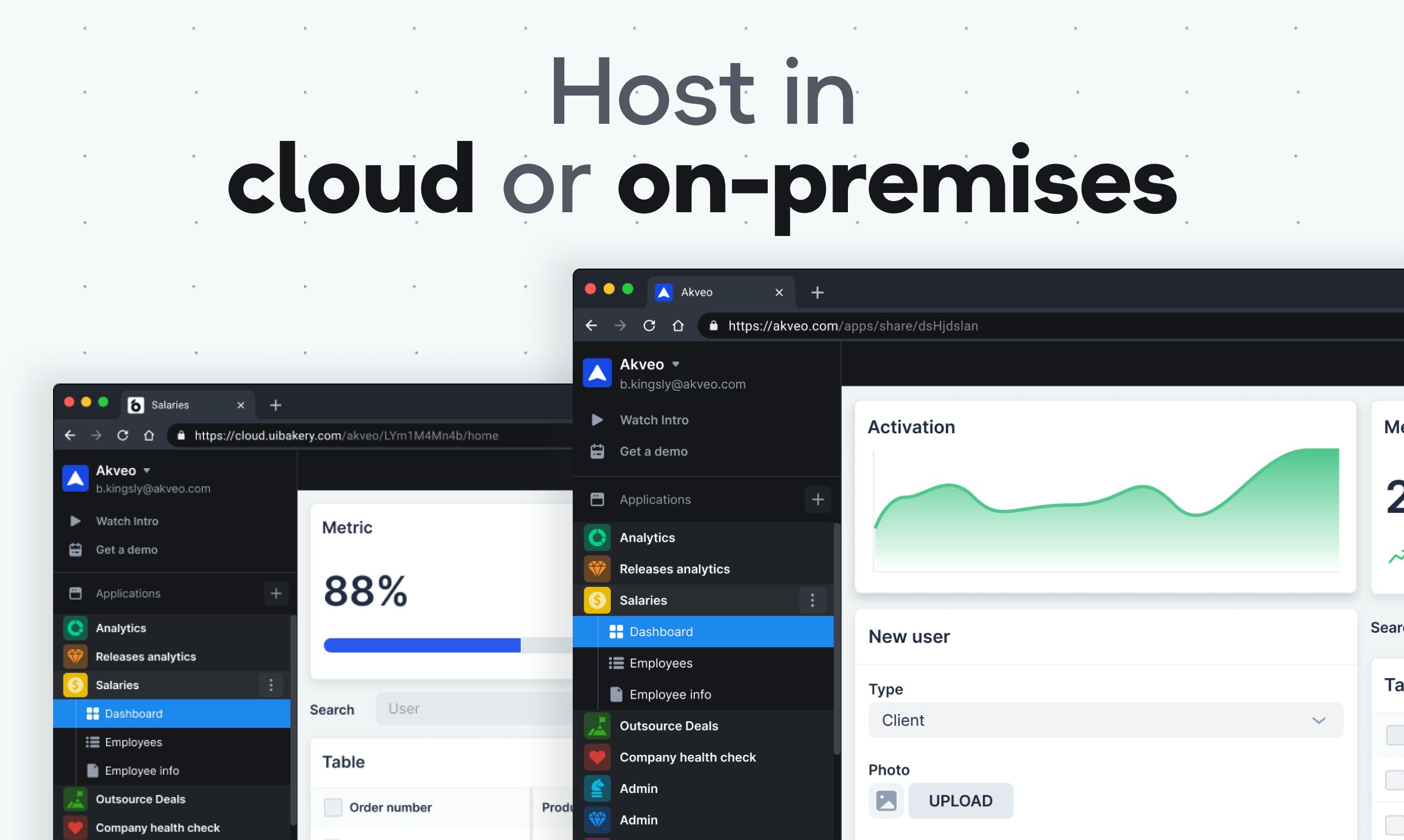
Task: Click the back arrow in the Akveo browser window
Action: 591,326
